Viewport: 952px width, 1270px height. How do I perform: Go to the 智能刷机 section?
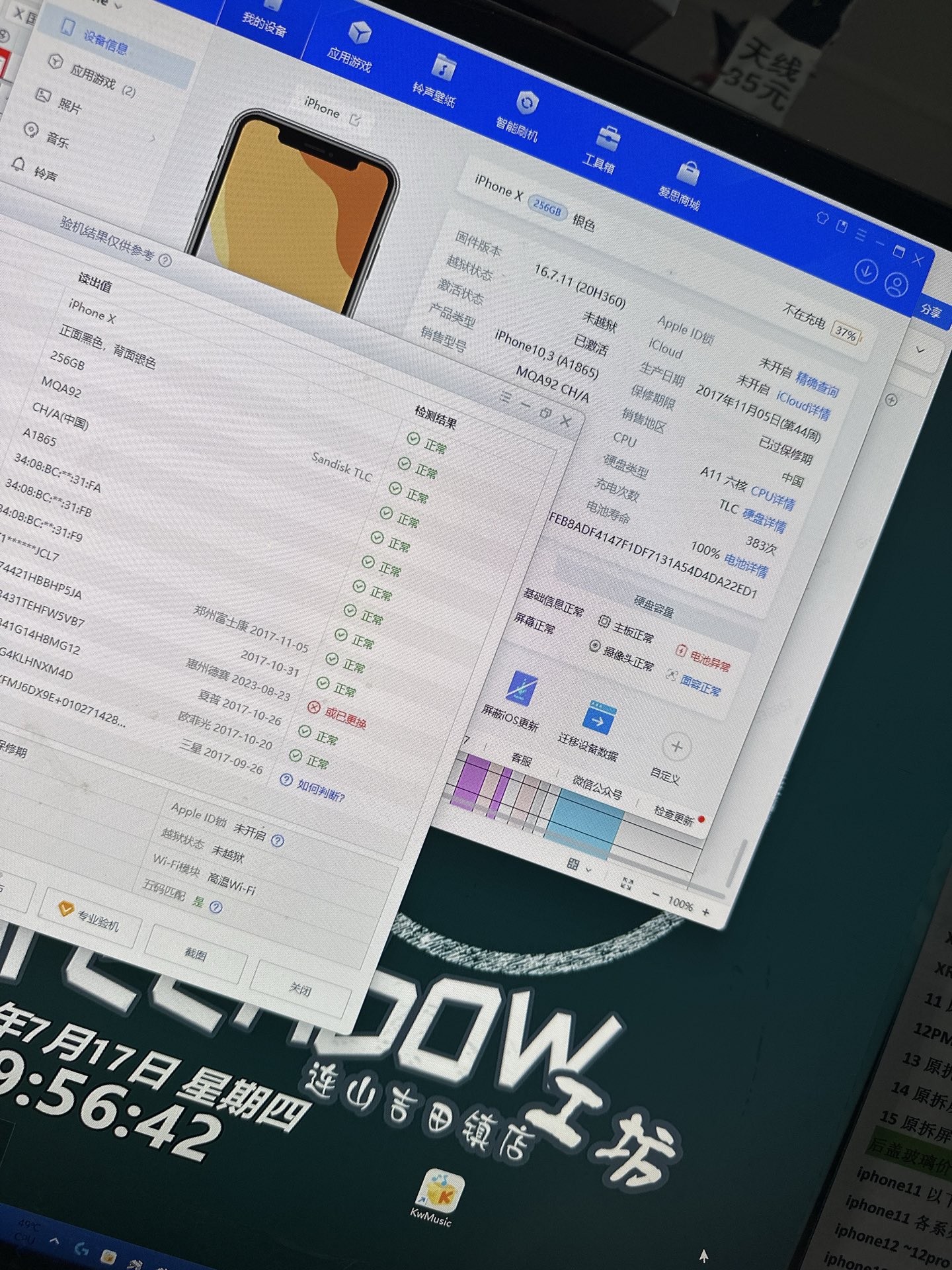(x=520, y=116)
